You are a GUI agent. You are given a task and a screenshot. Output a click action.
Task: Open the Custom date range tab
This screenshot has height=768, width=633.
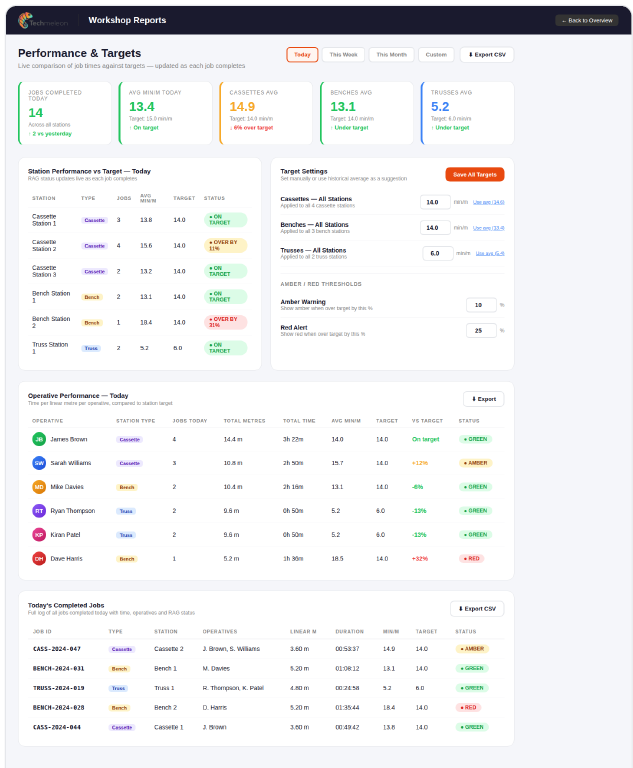[436, 55]
